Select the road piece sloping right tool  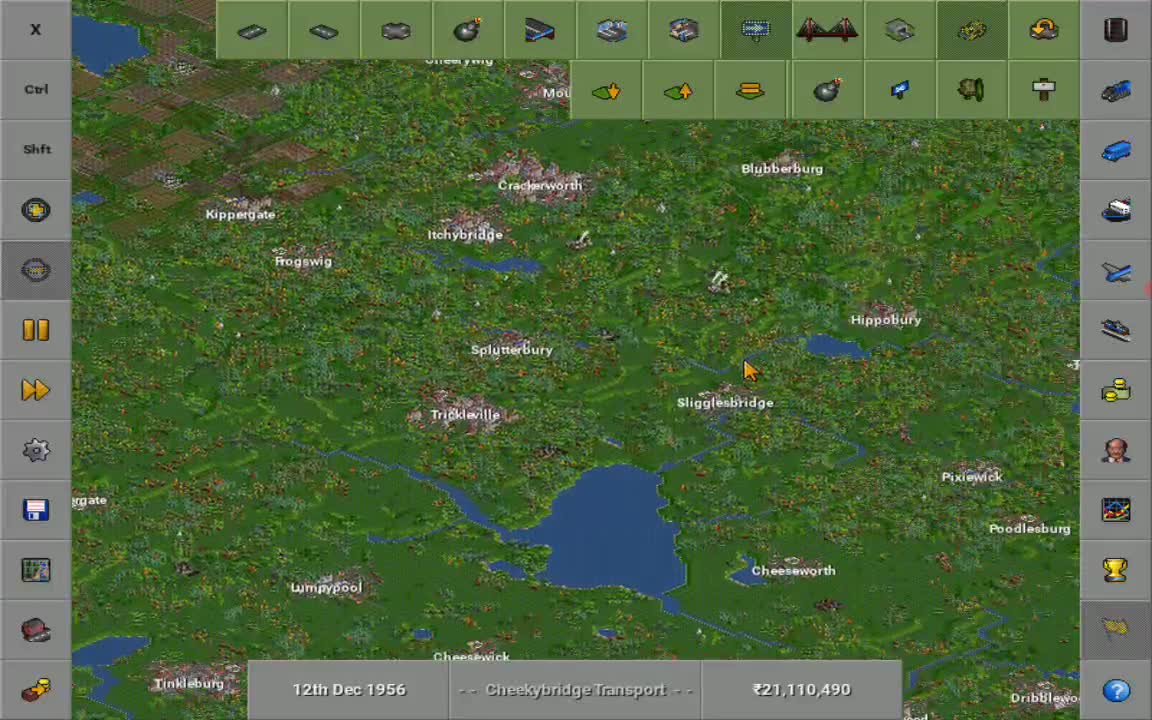click(x=323, y=30)
